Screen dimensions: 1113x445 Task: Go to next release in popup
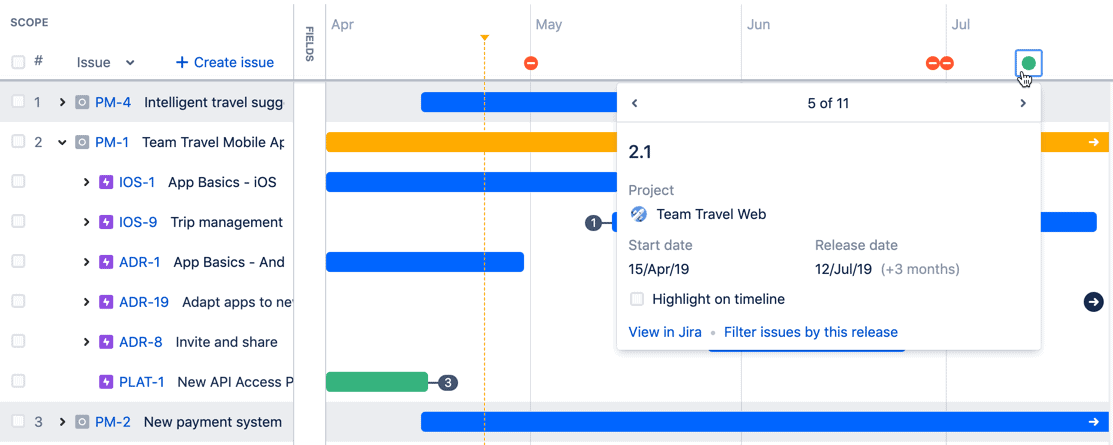coord(1022,103)
